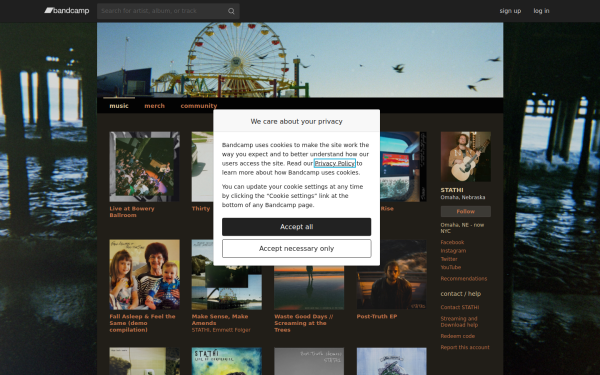Click the Live at Bowery Ballroom title
Image resolution: width=600 pixels, height=375 pixels.
[132, 212]
